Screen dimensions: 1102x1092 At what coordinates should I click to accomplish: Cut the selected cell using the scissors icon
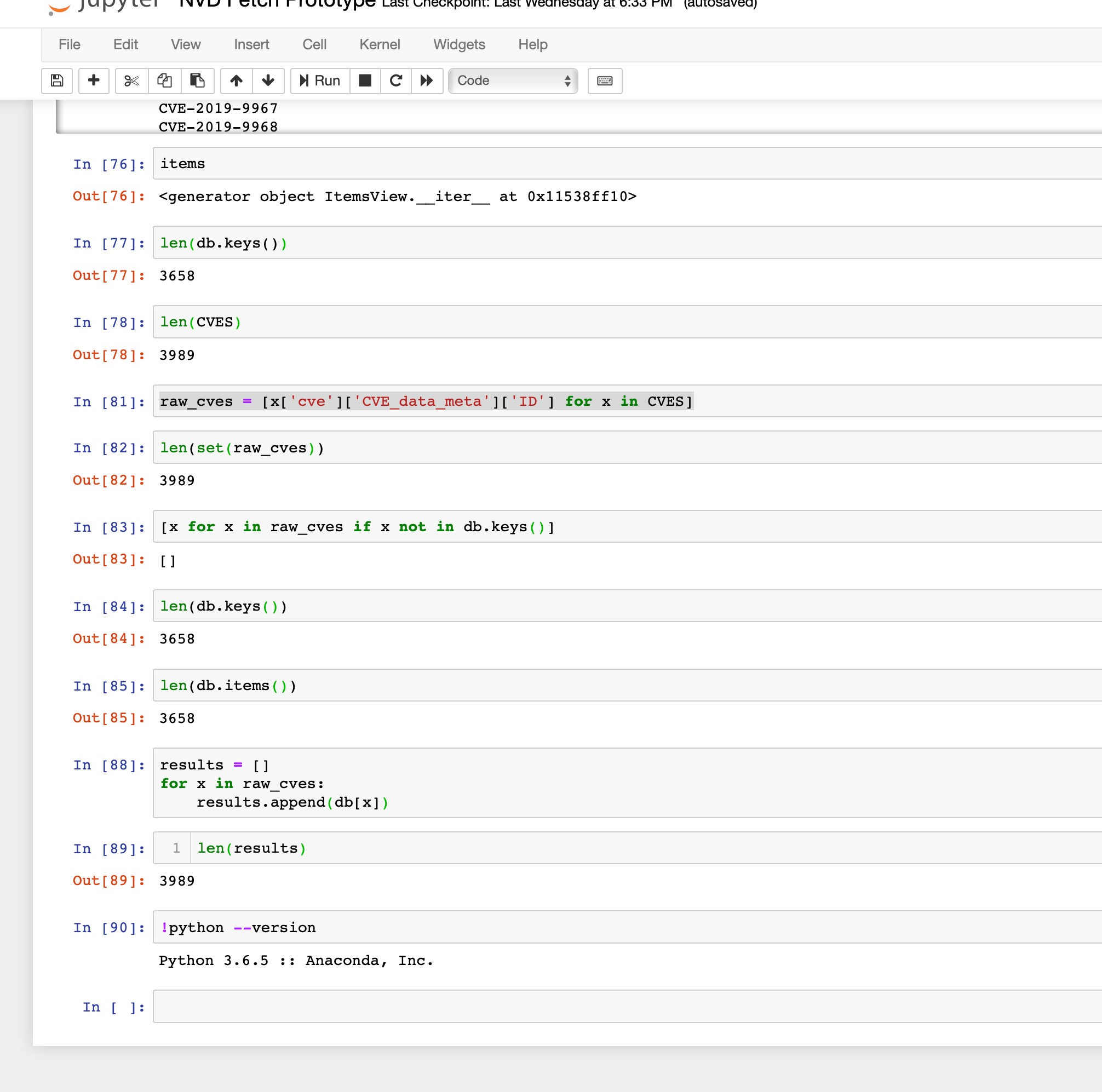pyautogui.click(x=131, y=81)
